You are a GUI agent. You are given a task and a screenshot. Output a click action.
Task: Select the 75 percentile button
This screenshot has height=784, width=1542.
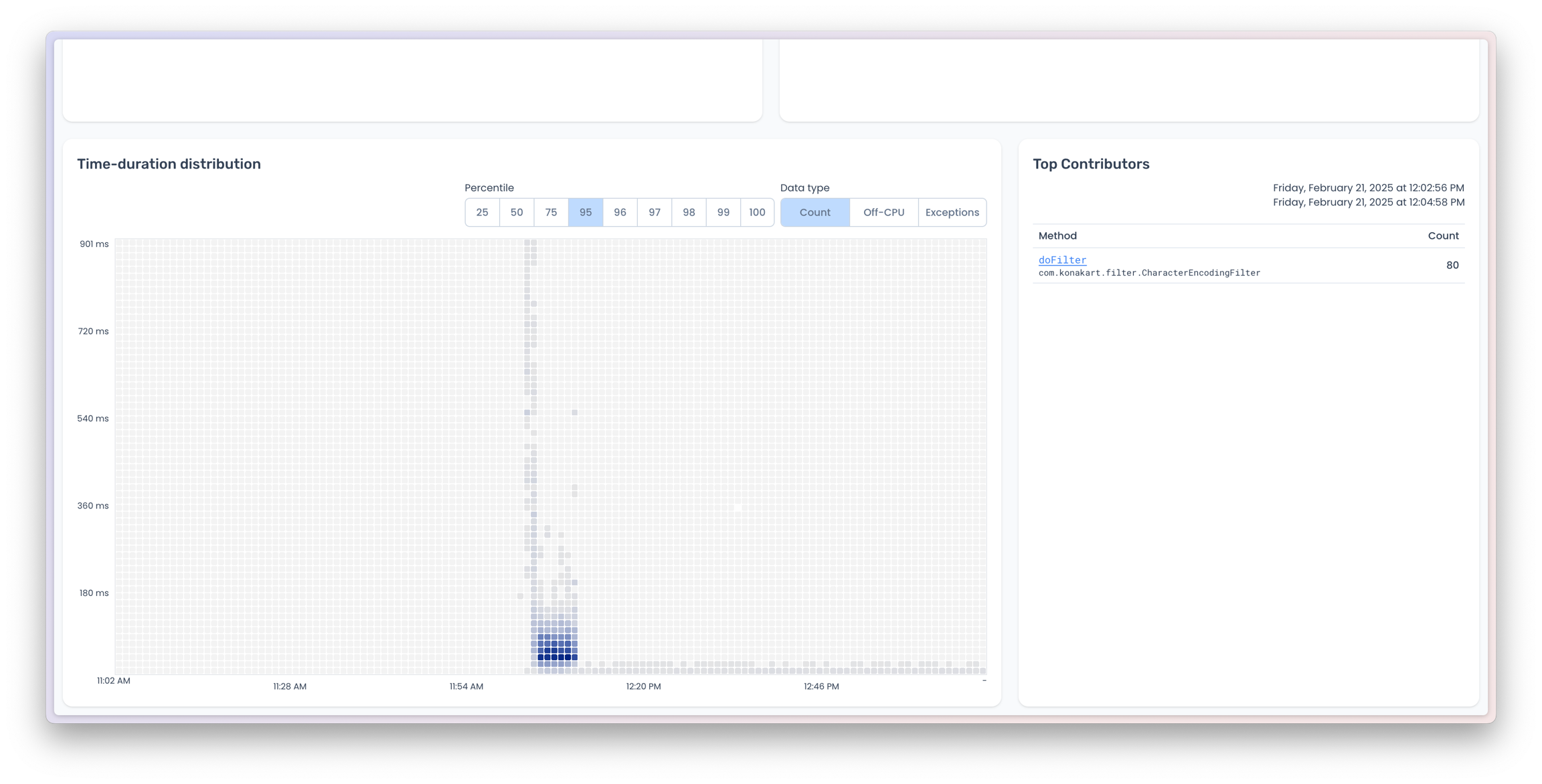551,212
